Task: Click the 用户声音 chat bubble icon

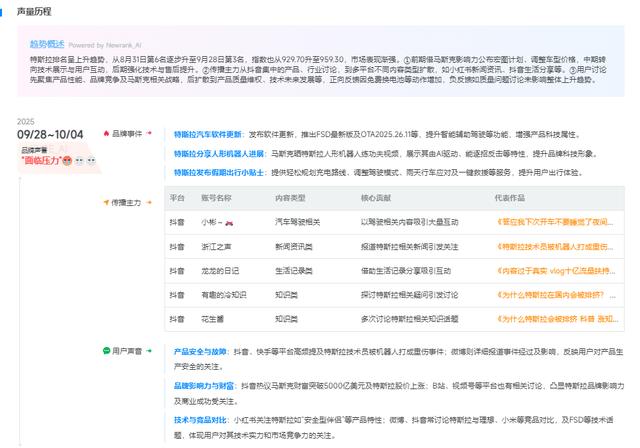Action: coord(107,351)
